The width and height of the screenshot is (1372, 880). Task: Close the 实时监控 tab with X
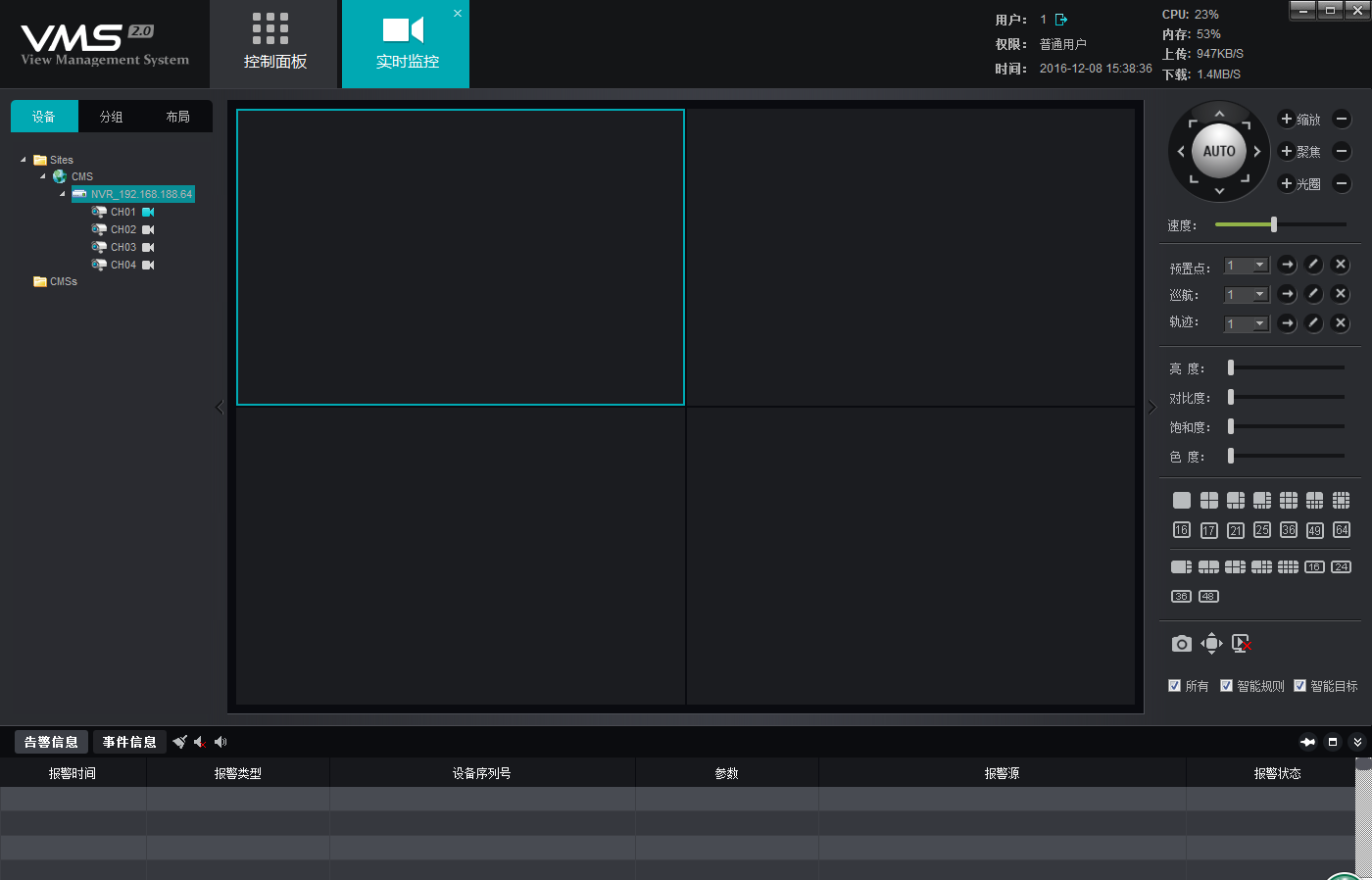point(458,13)
